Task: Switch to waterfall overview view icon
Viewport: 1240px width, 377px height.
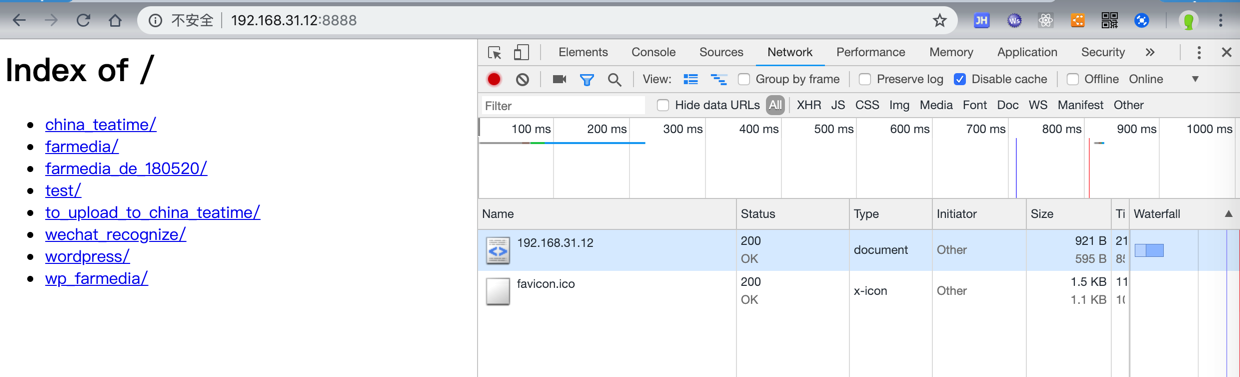Action: (718, 79)
